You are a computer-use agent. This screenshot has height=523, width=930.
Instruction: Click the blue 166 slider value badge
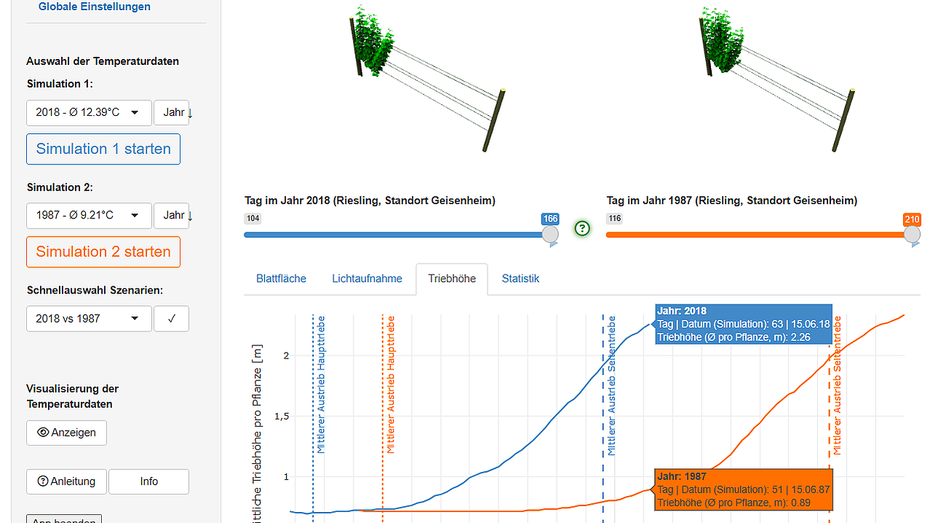[x=550, y=219]
